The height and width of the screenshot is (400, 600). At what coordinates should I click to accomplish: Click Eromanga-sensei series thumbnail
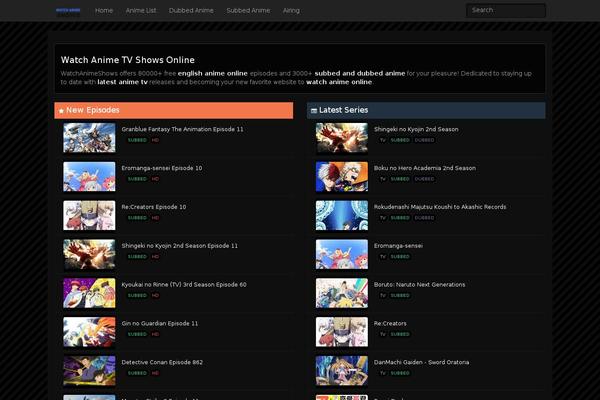tap(342, 254)
